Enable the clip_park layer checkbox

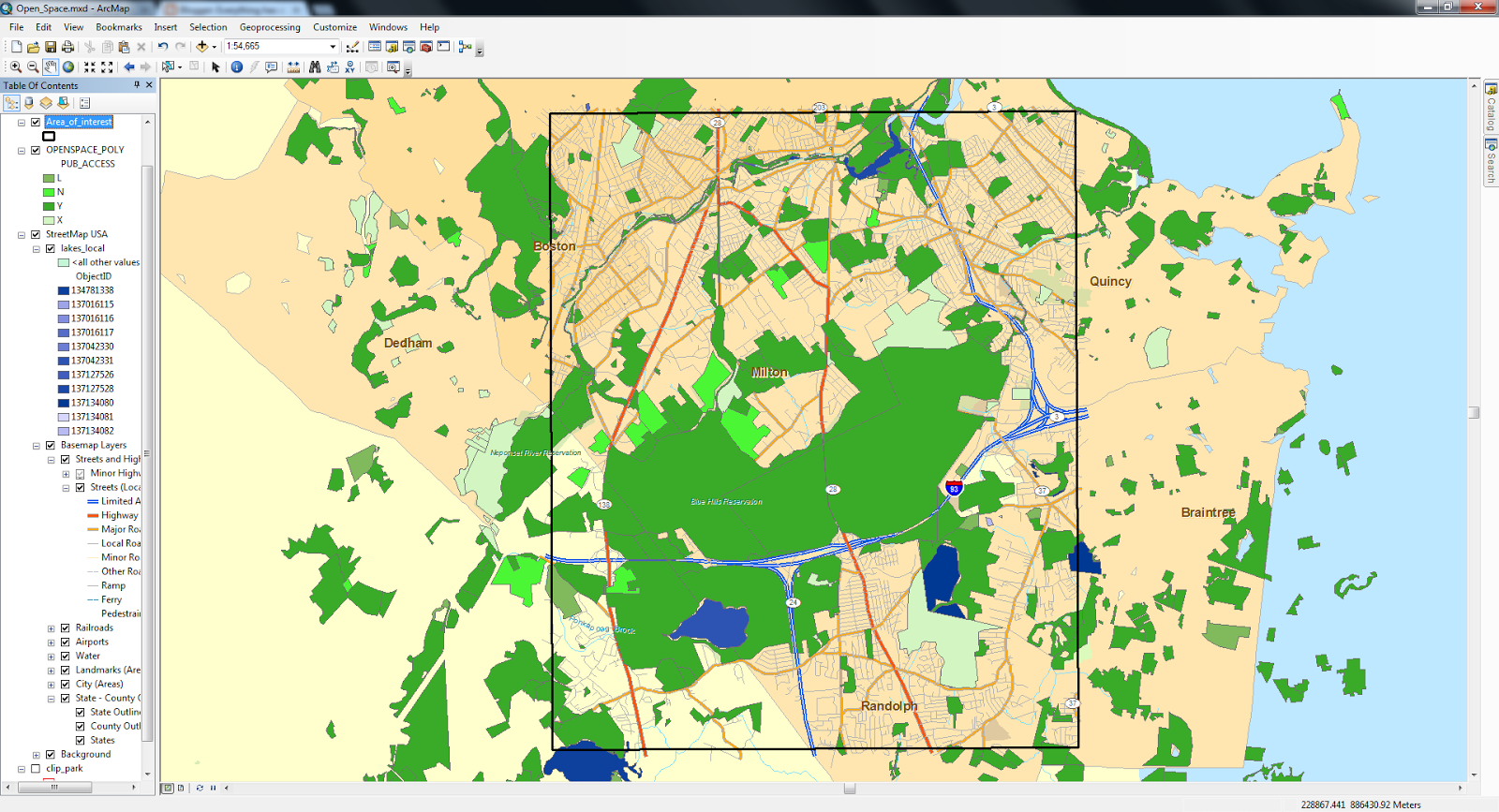tap(36, 768)
